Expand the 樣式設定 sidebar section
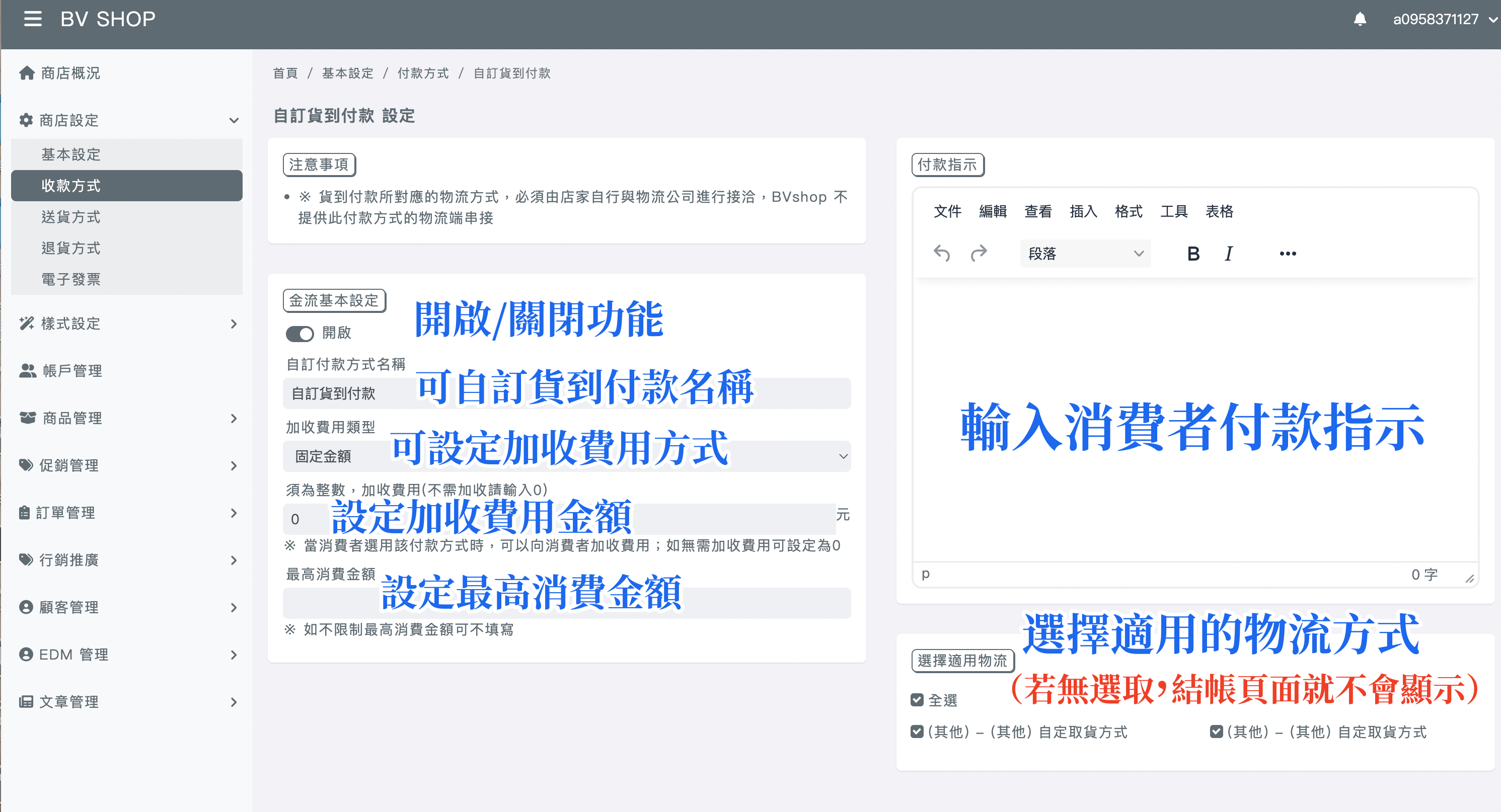Image resolution: width=1501 pixels, height=812 pixels. click(234, 324)
